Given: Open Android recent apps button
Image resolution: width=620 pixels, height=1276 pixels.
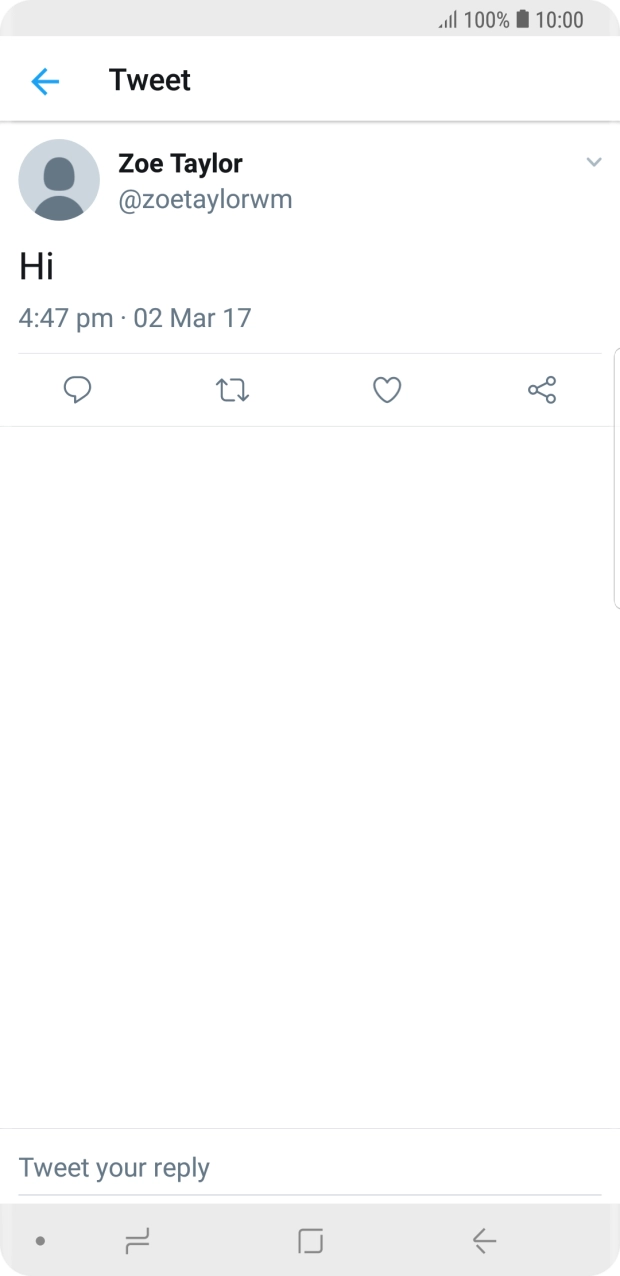Looking at the screenshot, I should 137,1241.
